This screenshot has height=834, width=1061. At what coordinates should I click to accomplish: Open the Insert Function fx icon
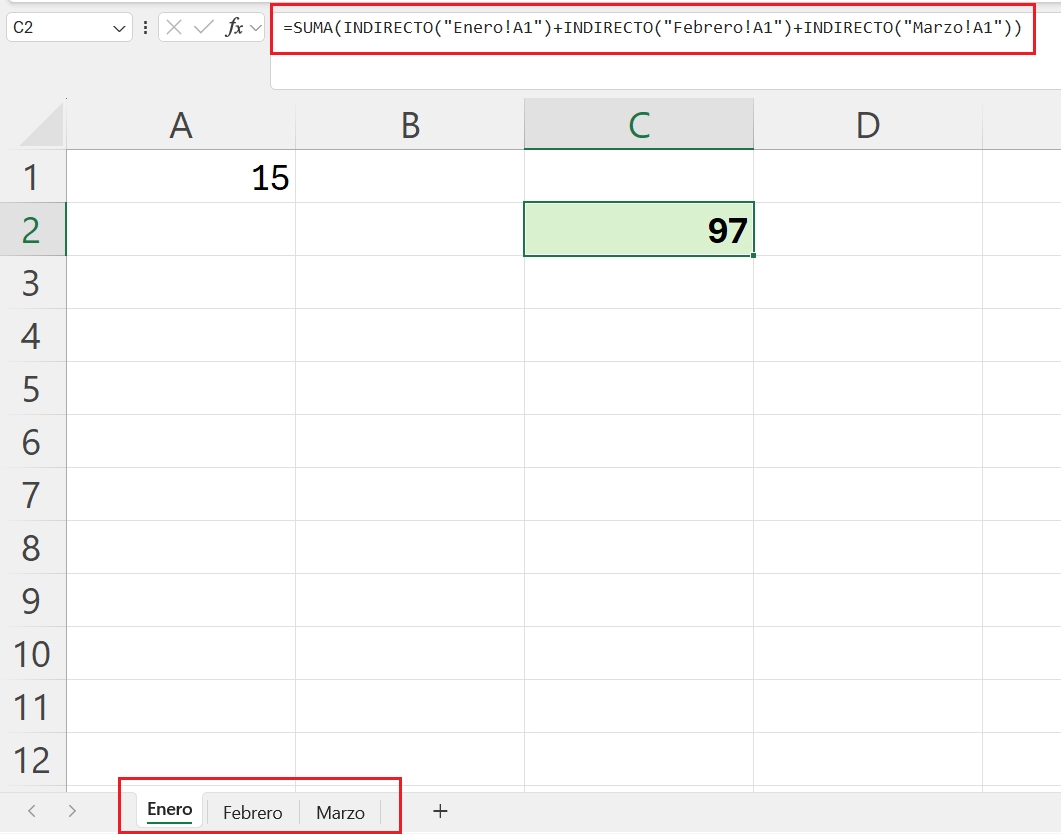click(234, 28)
